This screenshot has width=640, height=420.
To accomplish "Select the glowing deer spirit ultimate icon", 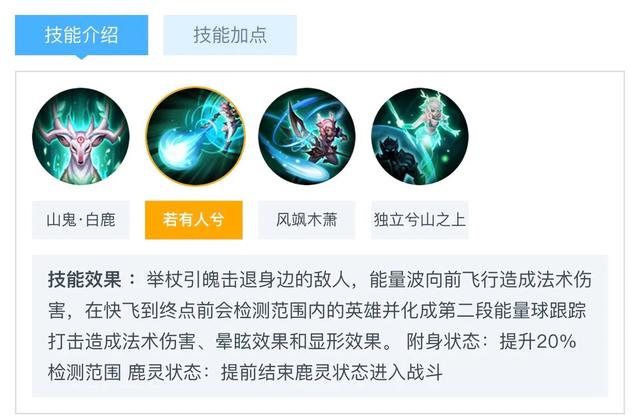I will click(420, 136).
